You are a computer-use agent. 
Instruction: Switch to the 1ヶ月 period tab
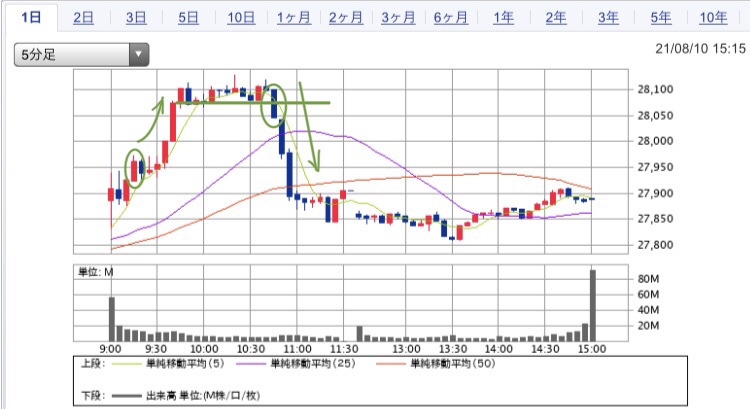pos(294,18)
